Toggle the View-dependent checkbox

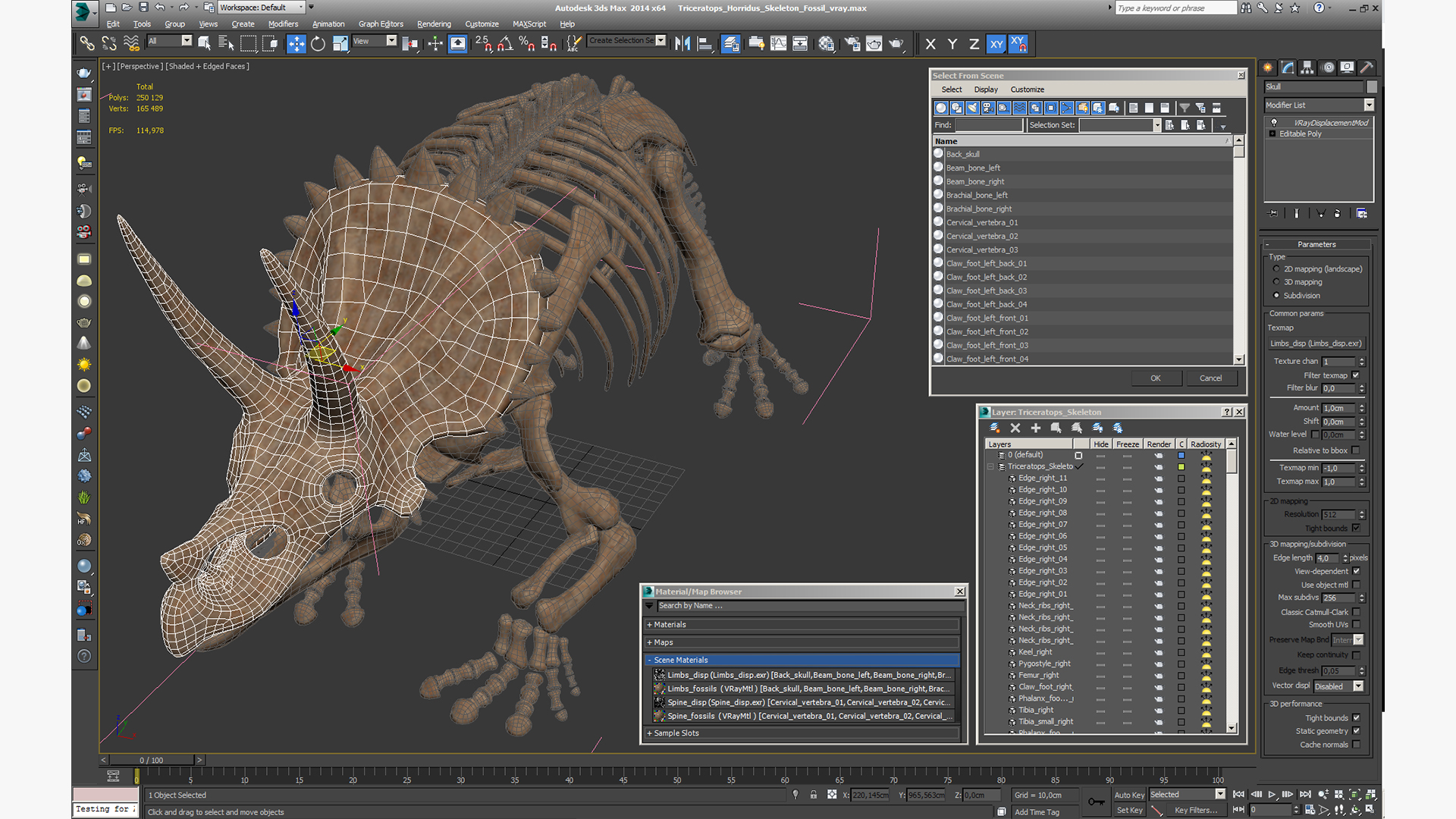[1356, 571]
